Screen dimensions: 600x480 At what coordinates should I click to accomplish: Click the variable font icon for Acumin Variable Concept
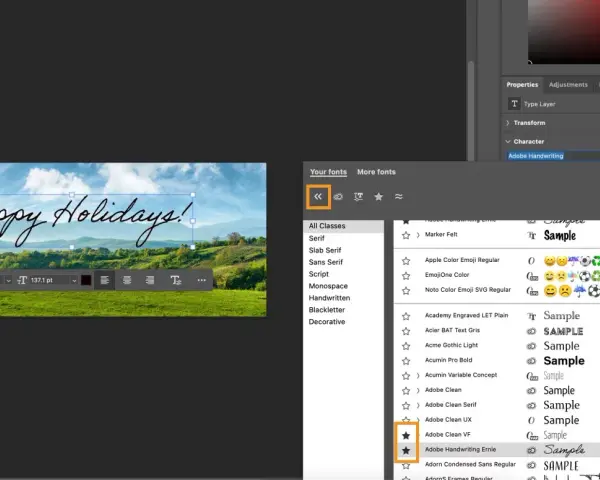coord(532,376)
